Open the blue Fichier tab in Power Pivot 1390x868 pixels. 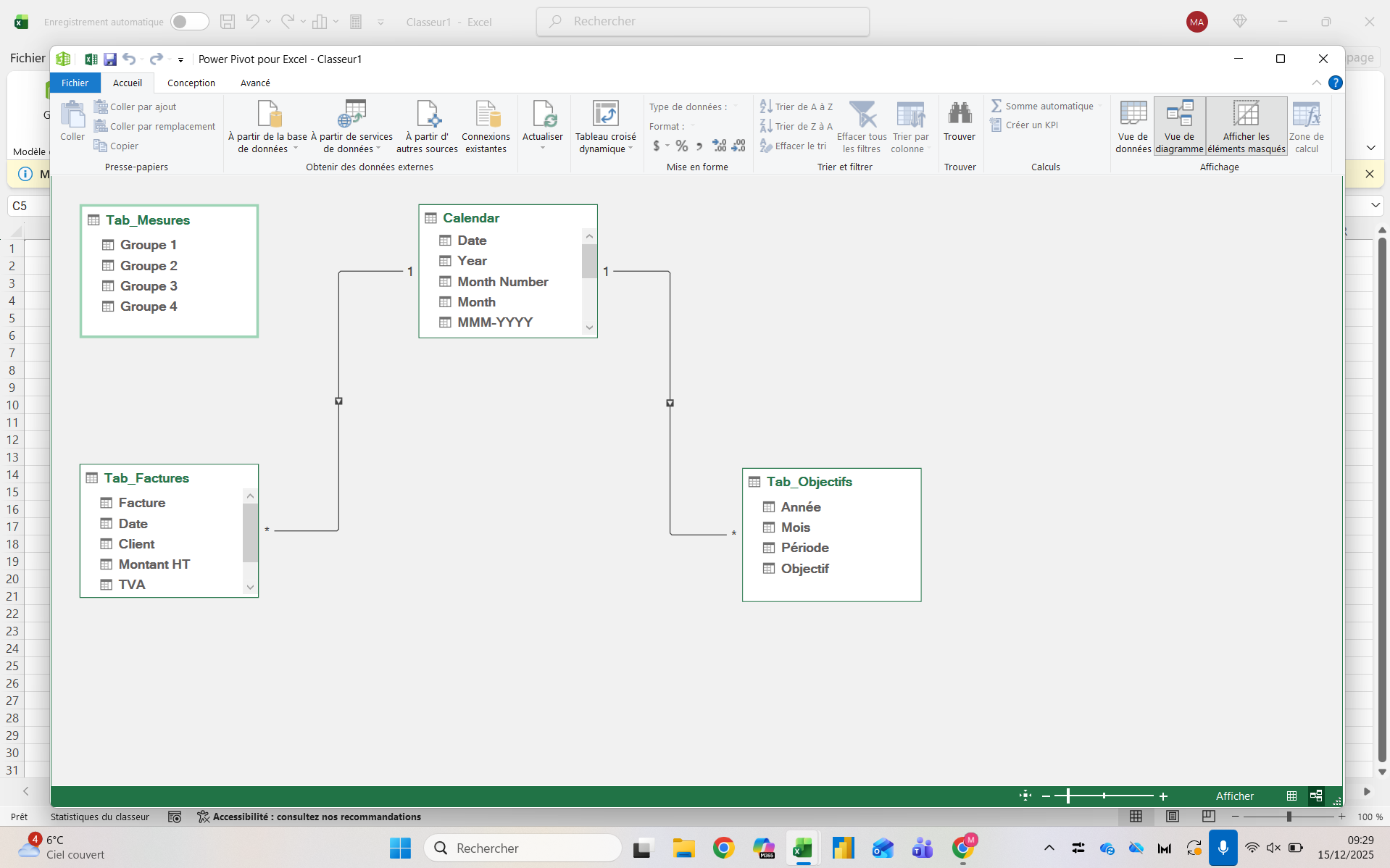[75, 83]
